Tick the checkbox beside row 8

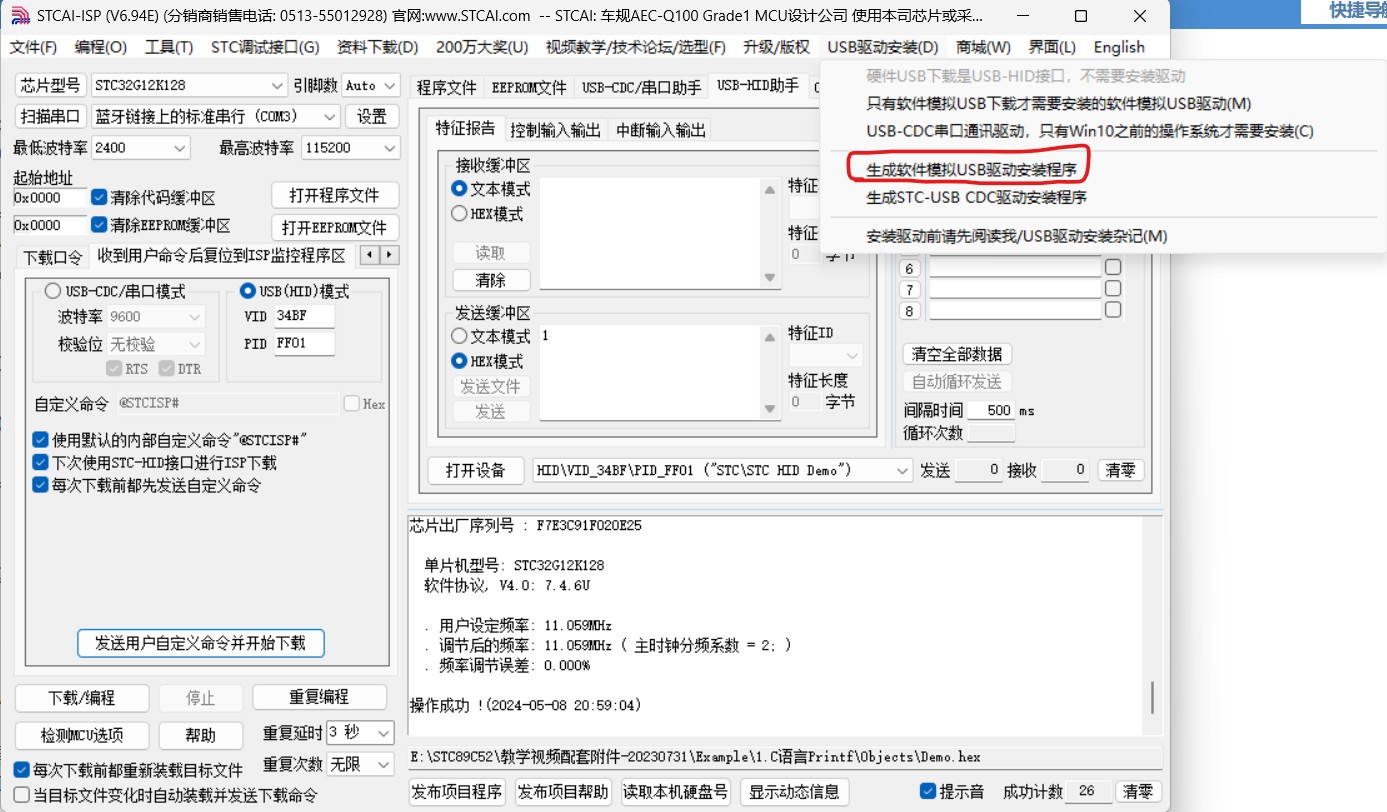coord(1112,310)
